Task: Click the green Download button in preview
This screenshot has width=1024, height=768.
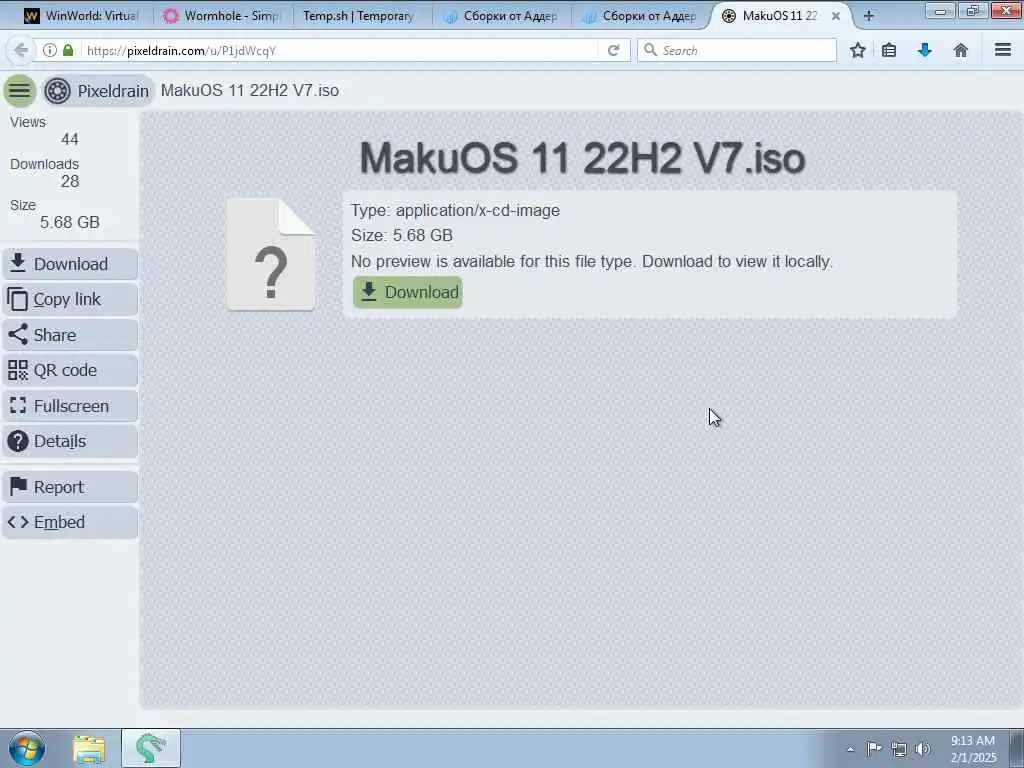Action: tap(408, 292)
